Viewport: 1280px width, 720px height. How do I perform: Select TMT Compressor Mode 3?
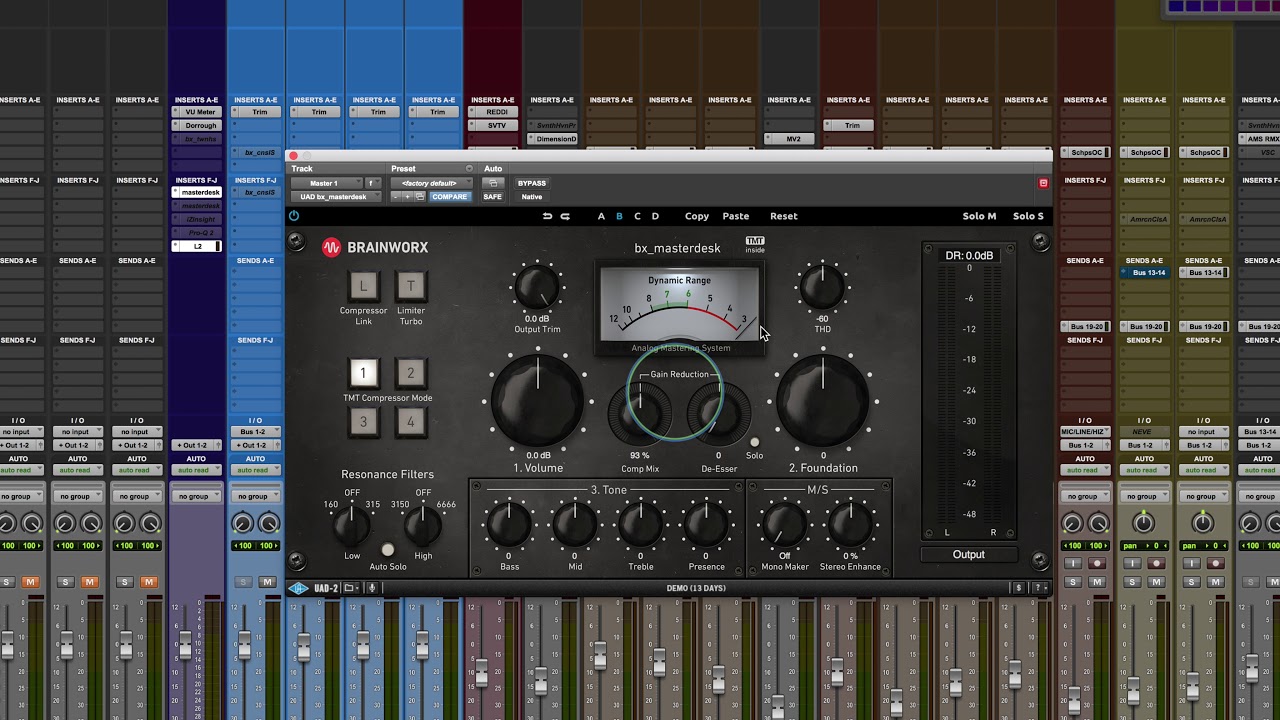363,421
